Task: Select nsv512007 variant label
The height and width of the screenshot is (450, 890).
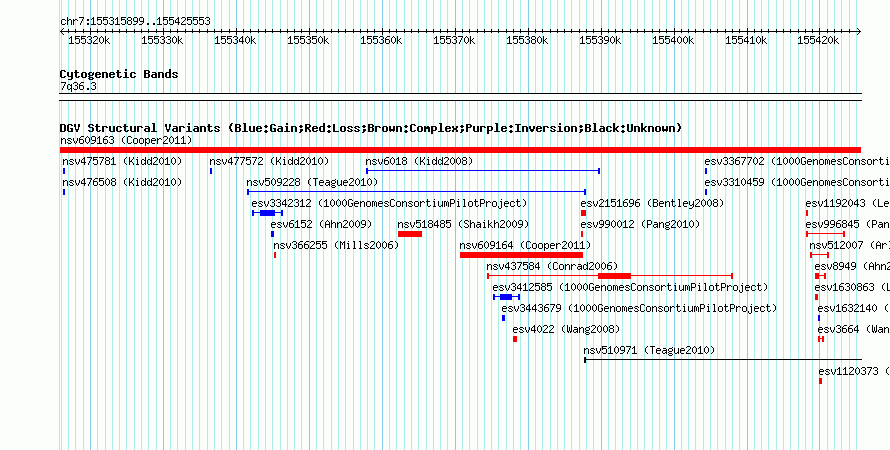Action: [850, 245]
